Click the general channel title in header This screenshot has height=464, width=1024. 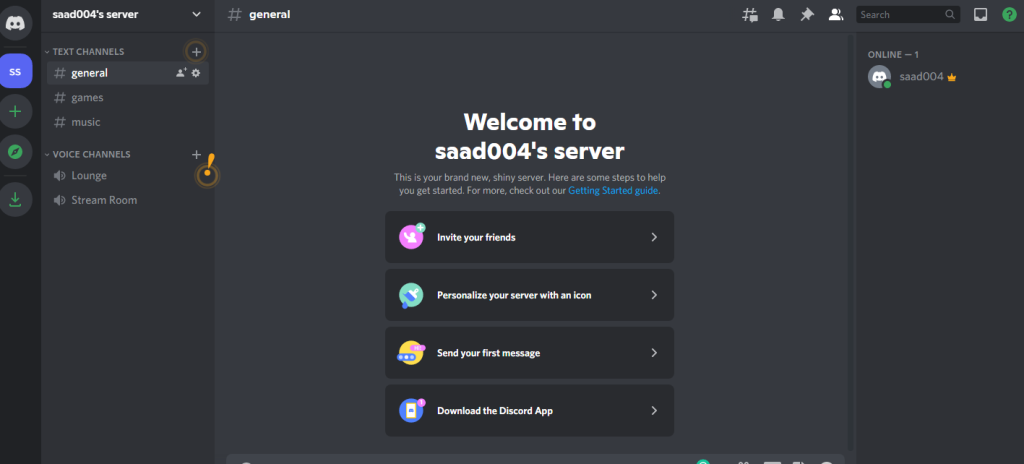(270, 14)
